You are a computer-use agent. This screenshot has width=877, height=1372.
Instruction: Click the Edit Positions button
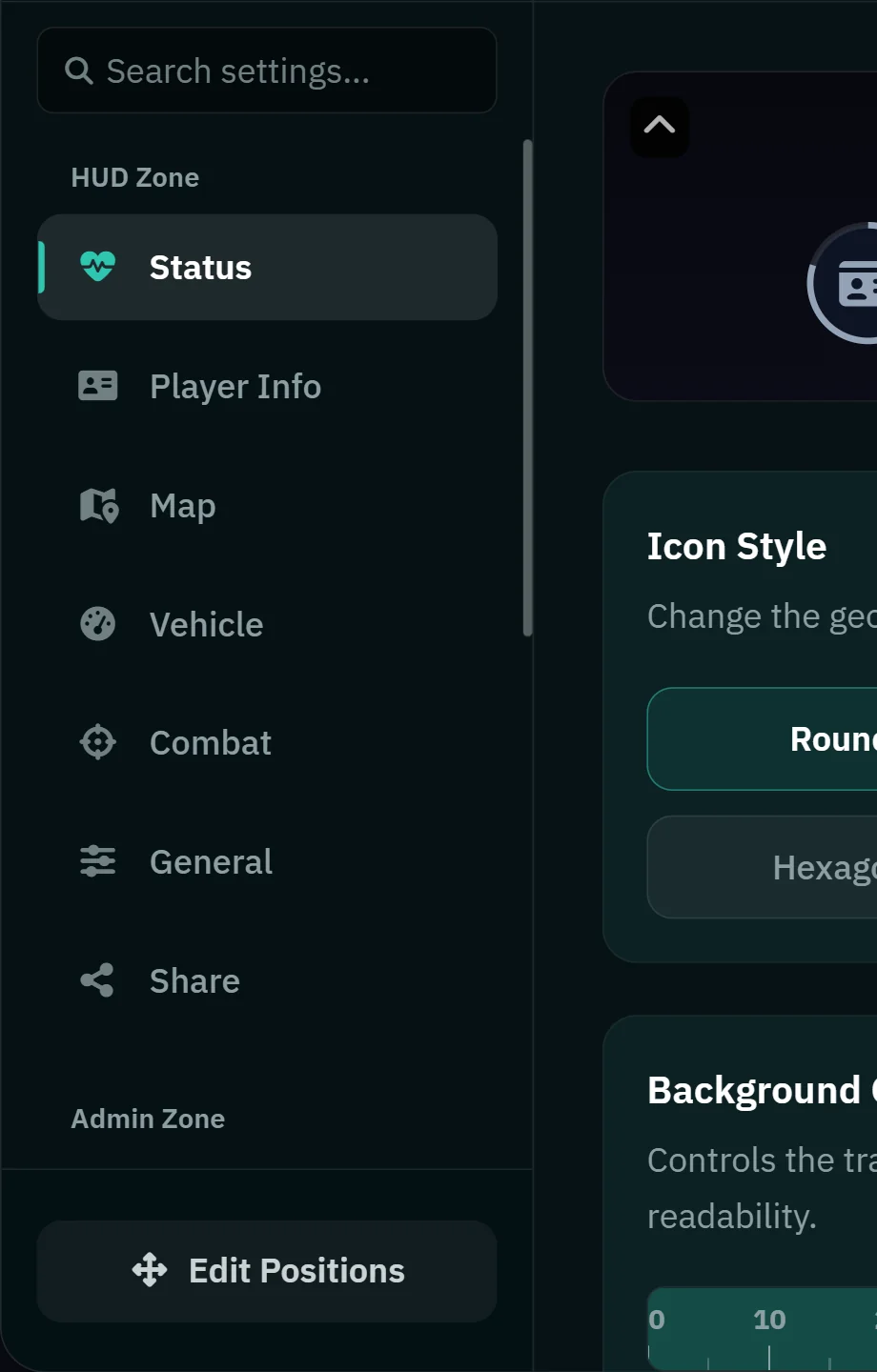pos(267,1271)
